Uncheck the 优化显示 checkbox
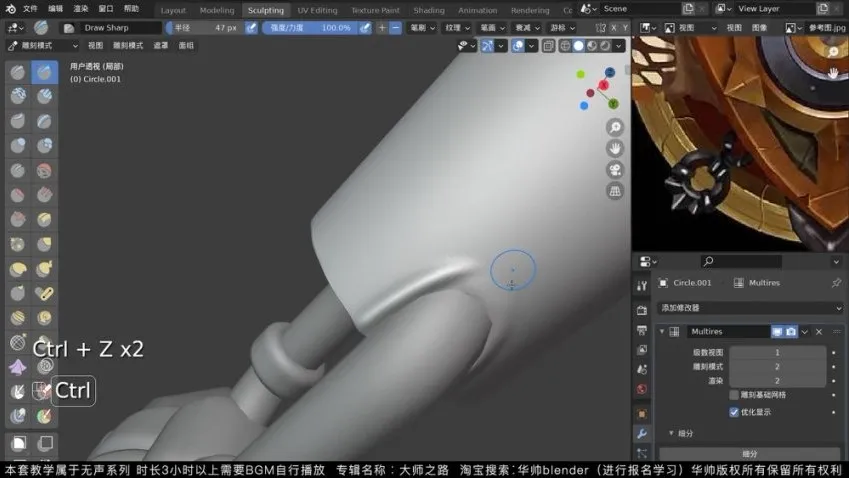This screenshot has width=849, height=478. click(x=734, y=411)
